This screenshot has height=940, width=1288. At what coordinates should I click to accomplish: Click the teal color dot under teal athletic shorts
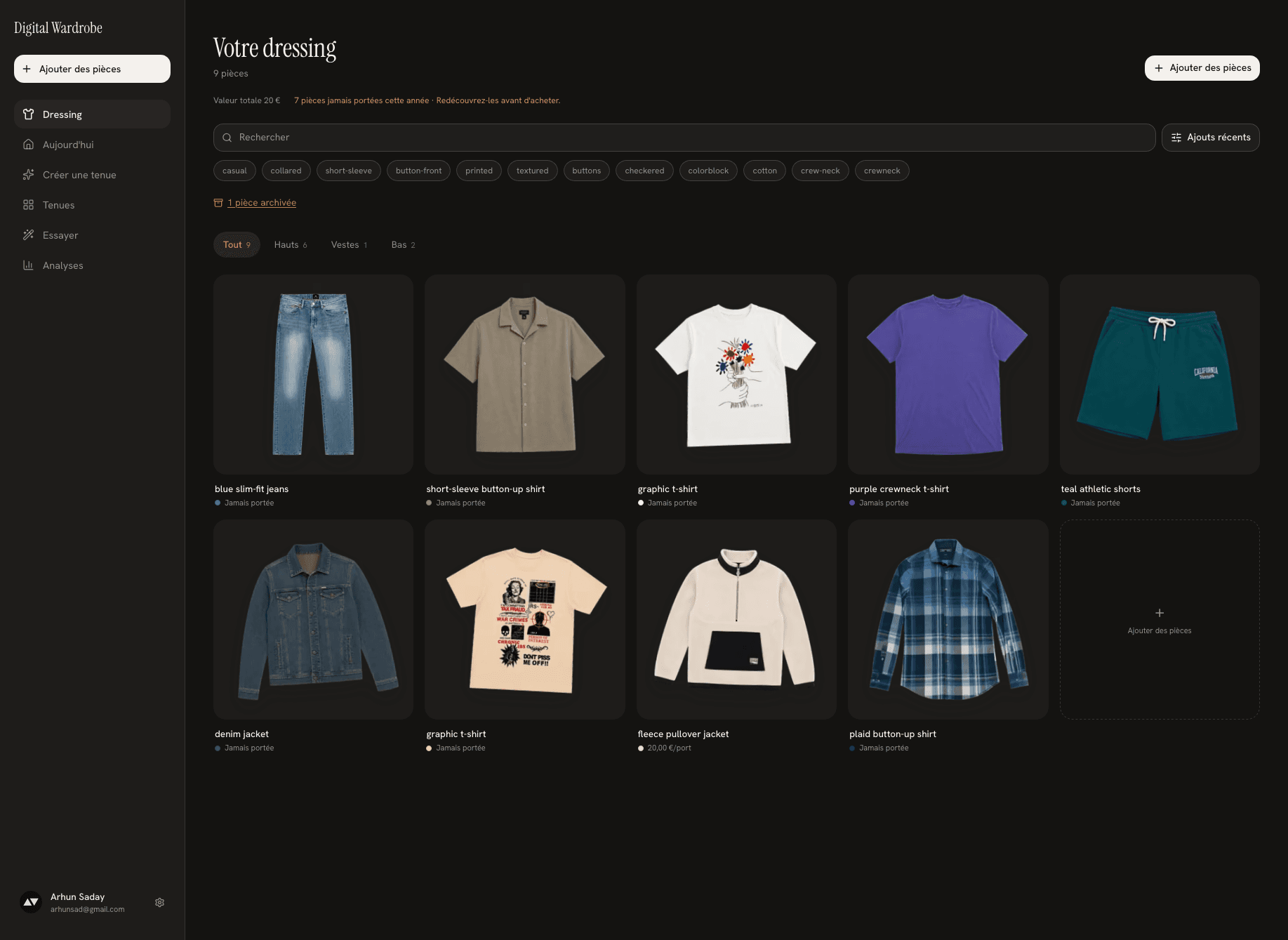pos(1064,503)
